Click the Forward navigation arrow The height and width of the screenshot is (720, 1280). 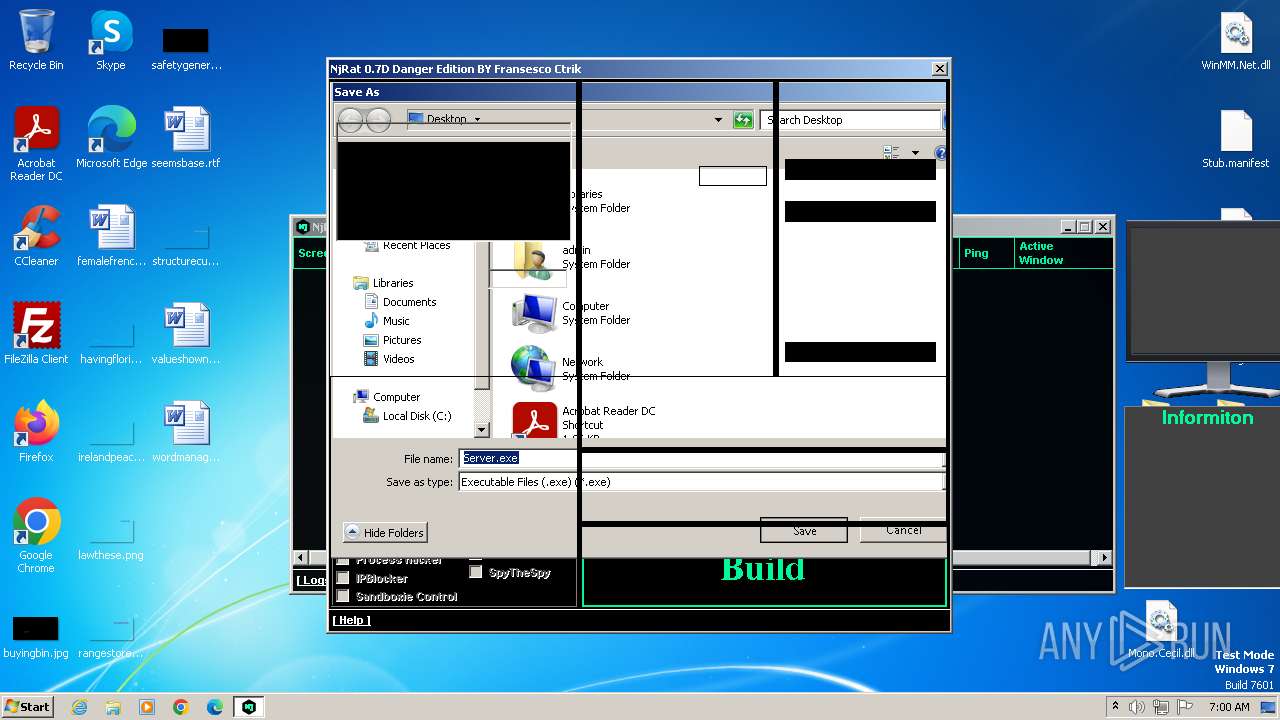point(378,120)
